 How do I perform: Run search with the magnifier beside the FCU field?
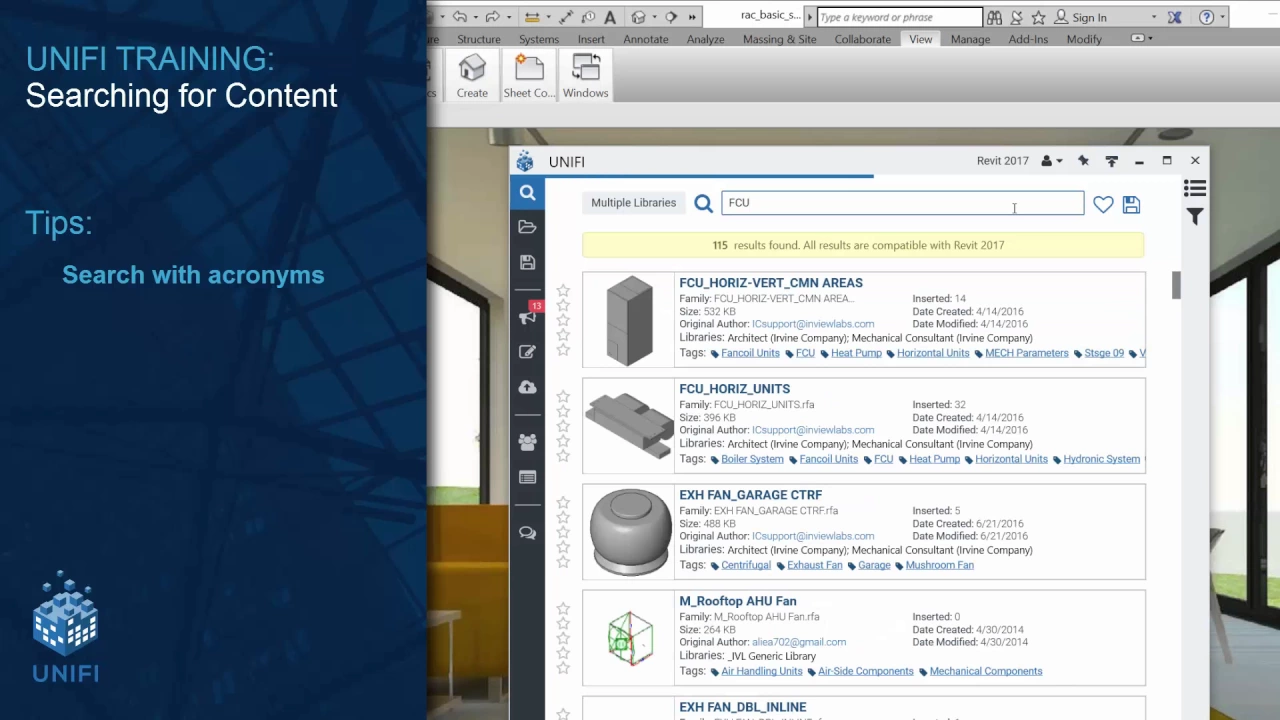pos(703,204)
